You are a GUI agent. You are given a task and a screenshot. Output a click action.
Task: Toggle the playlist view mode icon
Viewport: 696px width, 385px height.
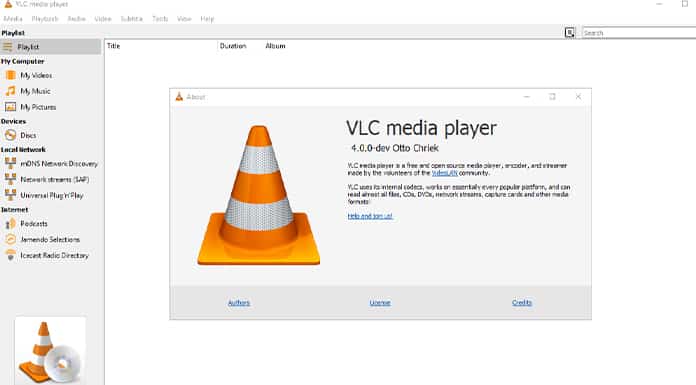pyautogui.click(x=569, y=32)
